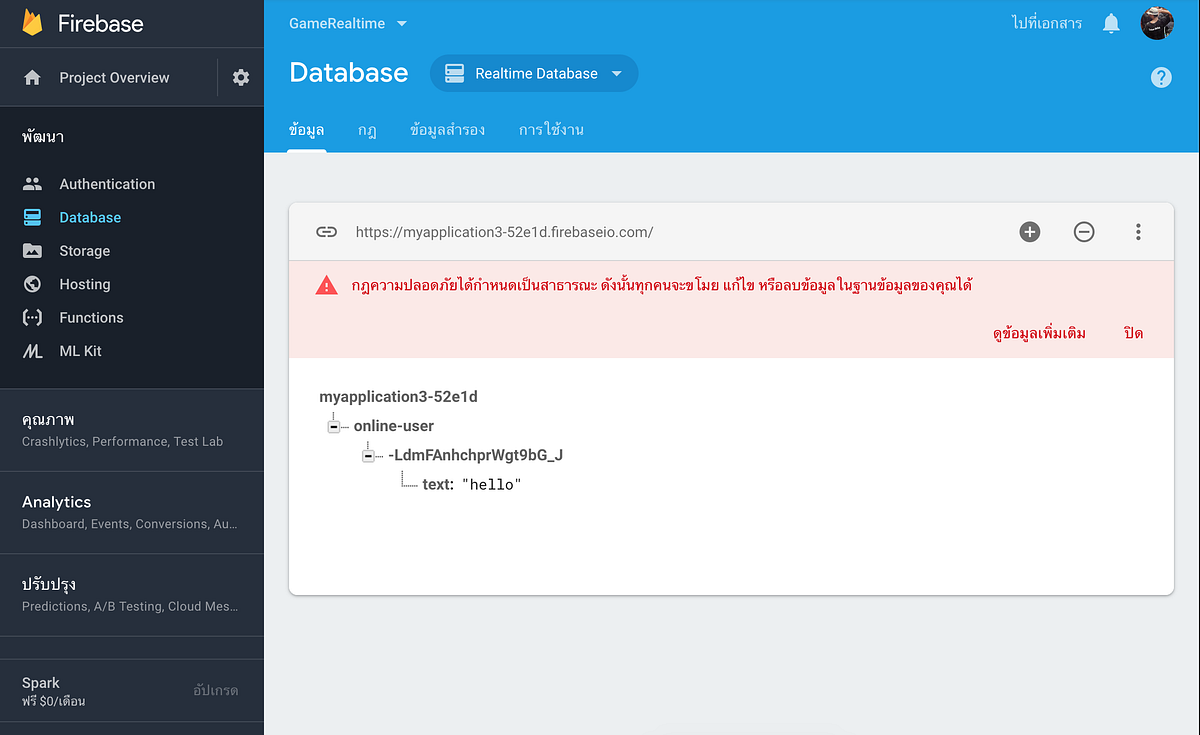Switch to the กฎ tab
Screen dimensions: 1200x735
point(367,129)
